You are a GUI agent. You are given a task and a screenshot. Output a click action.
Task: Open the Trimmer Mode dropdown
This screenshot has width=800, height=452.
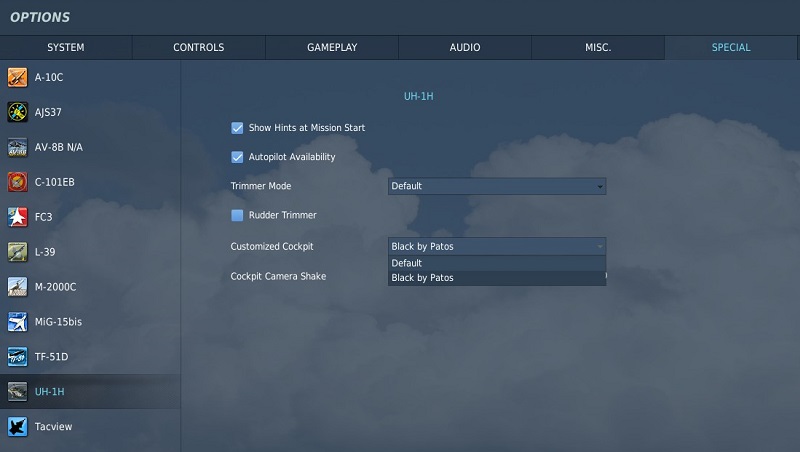[x=497, y=186]
